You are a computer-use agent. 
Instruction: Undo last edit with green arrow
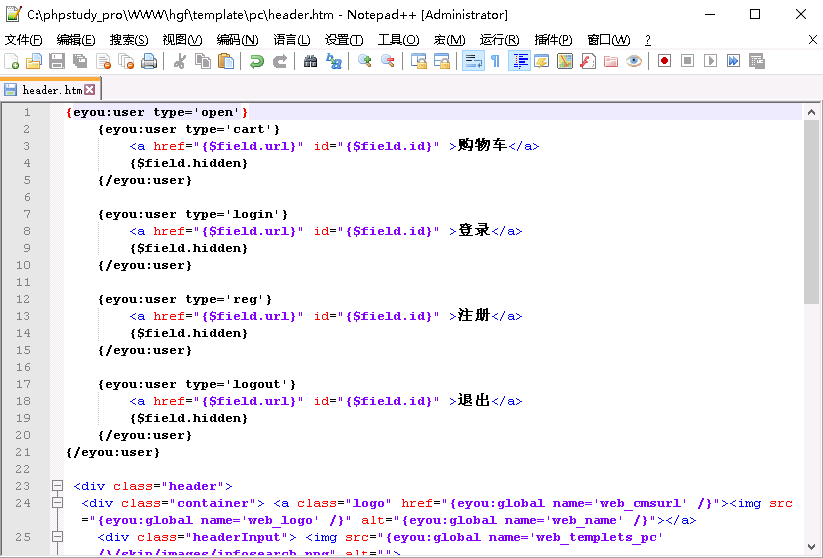(257, 61)
